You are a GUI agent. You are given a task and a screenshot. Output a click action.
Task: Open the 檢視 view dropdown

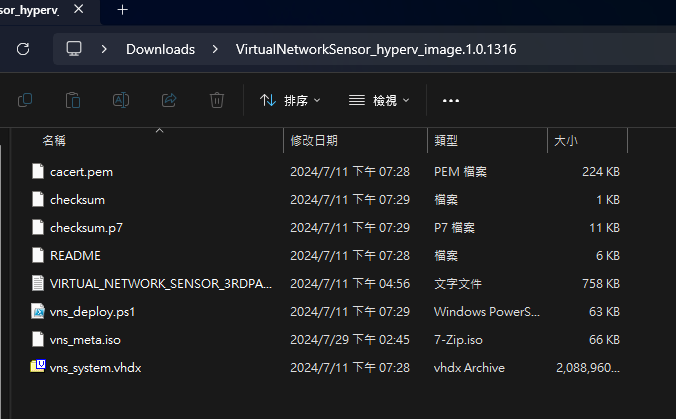(x=380, y=100)
